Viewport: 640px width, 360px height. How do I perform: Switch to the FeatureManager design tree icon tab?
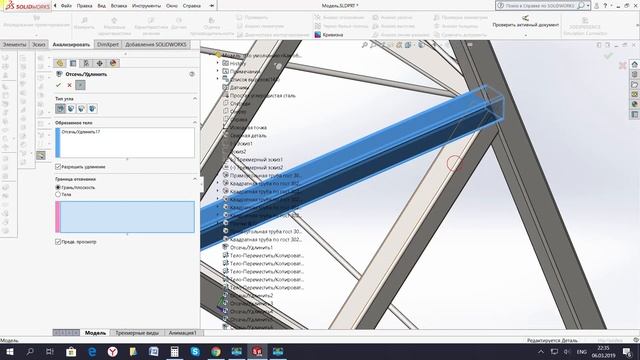pyautogui.click(x=60, y=63)
